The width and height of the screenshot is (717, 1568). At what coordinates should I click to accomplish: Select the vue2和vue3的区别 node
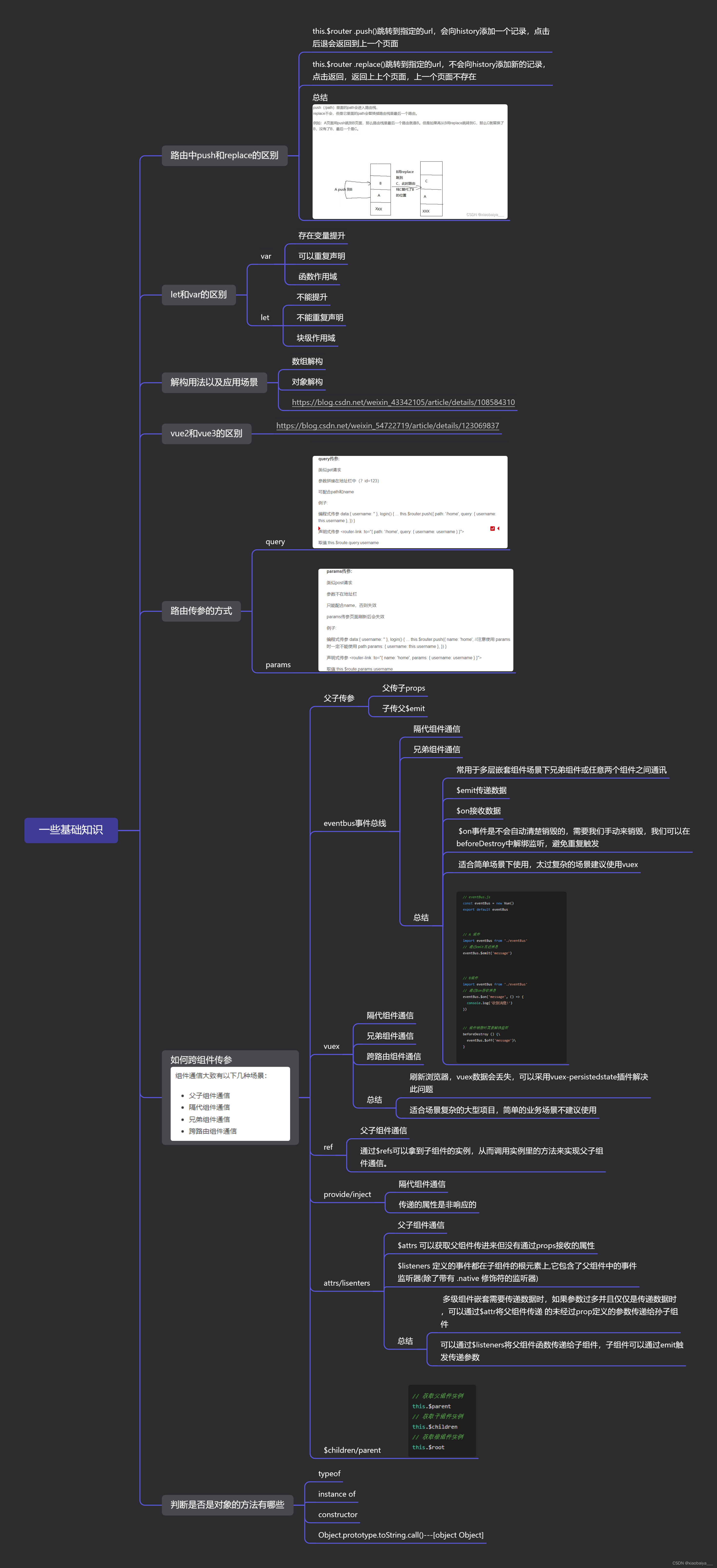pyautogui.click(x=206, y=433)
